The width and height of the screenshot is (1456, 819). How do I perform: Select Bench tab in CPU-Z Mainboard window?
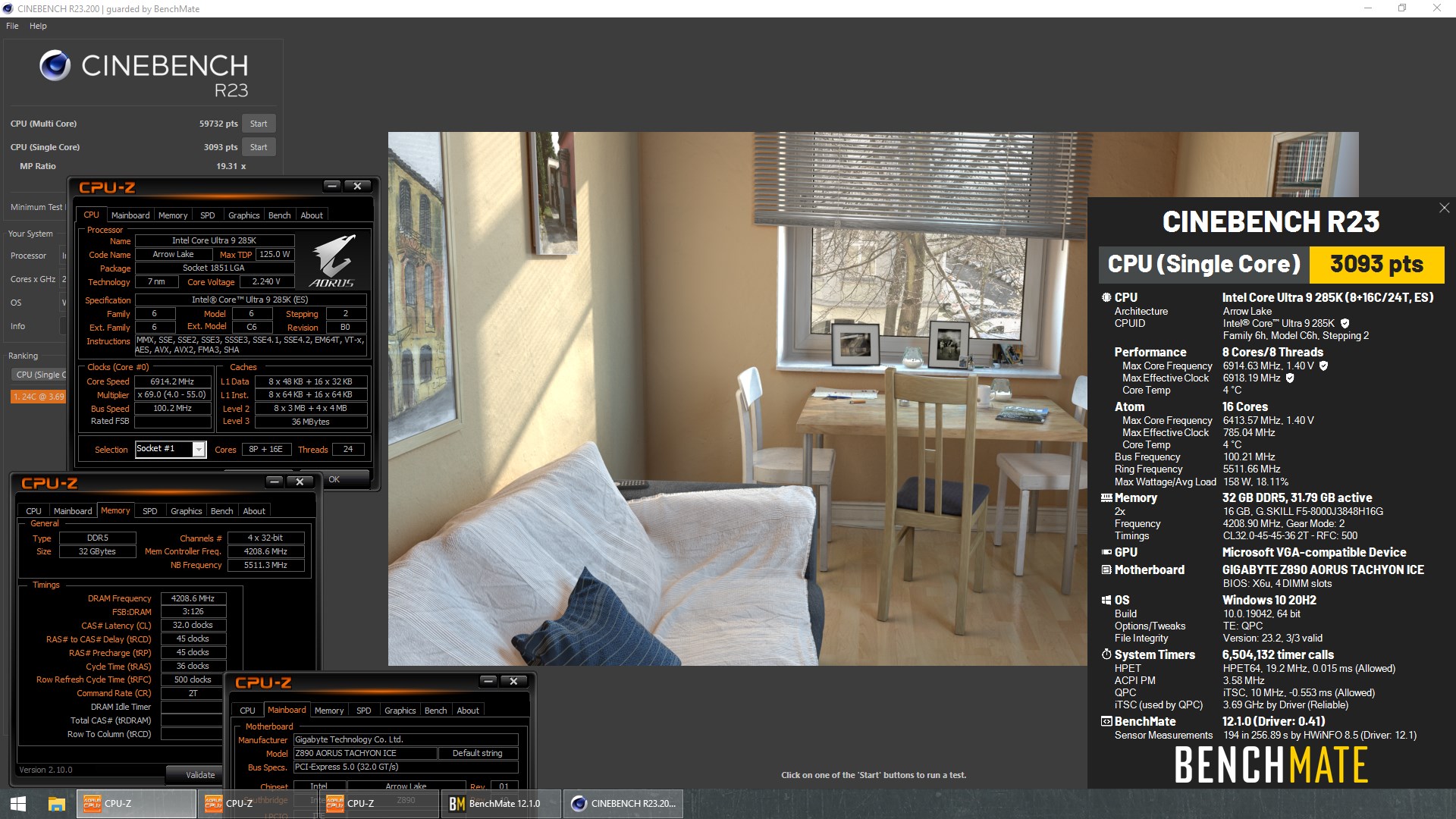[x=435, y=711]
